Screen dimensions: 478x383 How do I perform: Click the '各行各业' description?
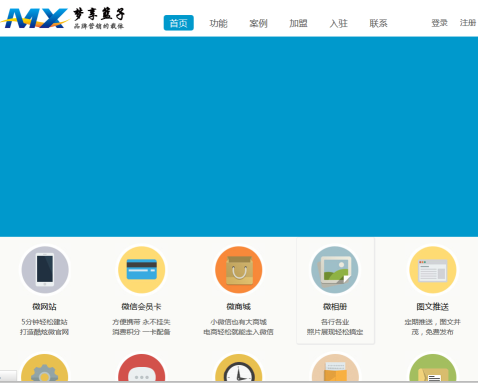[335, 322]
